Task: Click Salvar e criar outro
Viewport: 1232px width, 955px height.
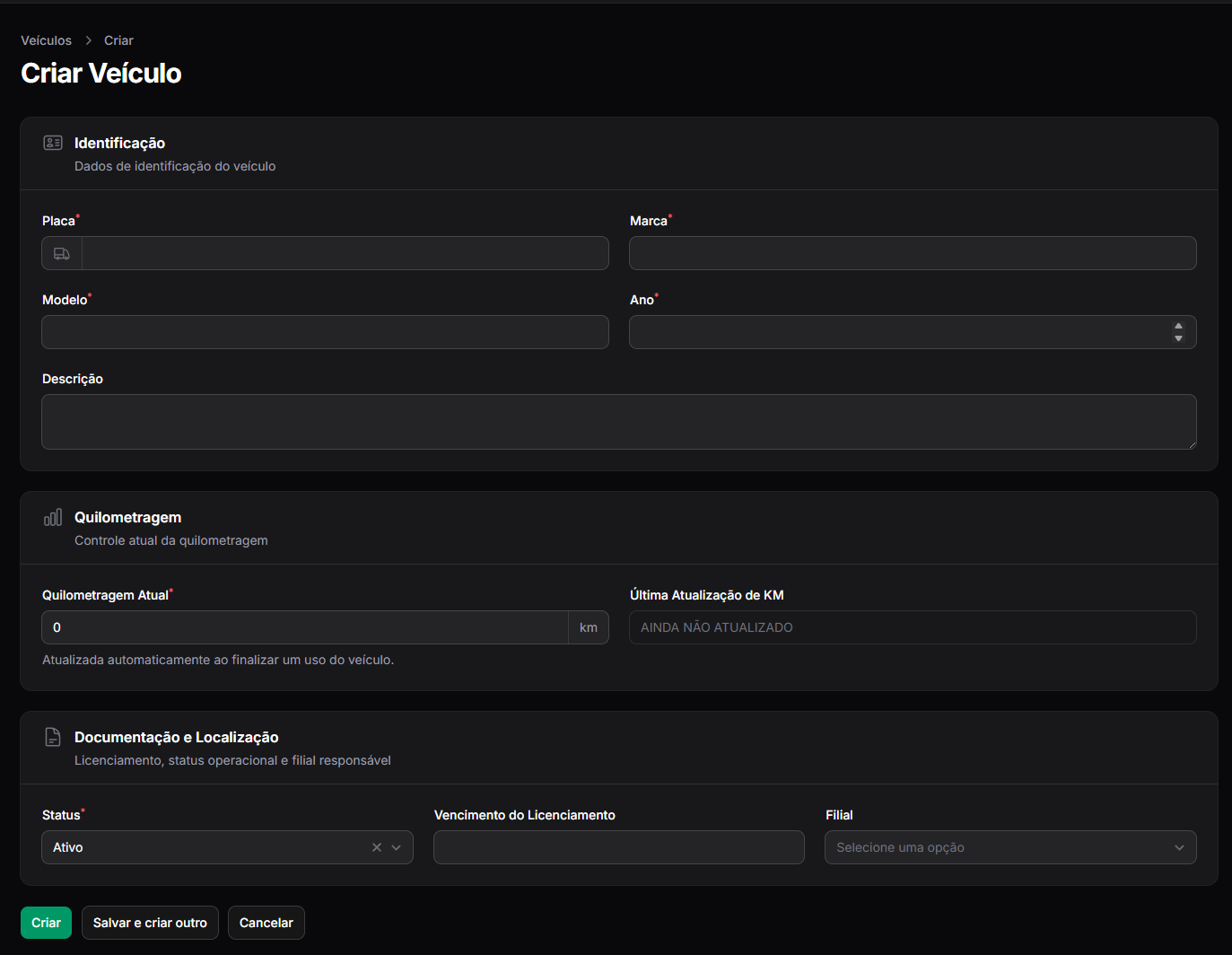Action: coord(150,923)
